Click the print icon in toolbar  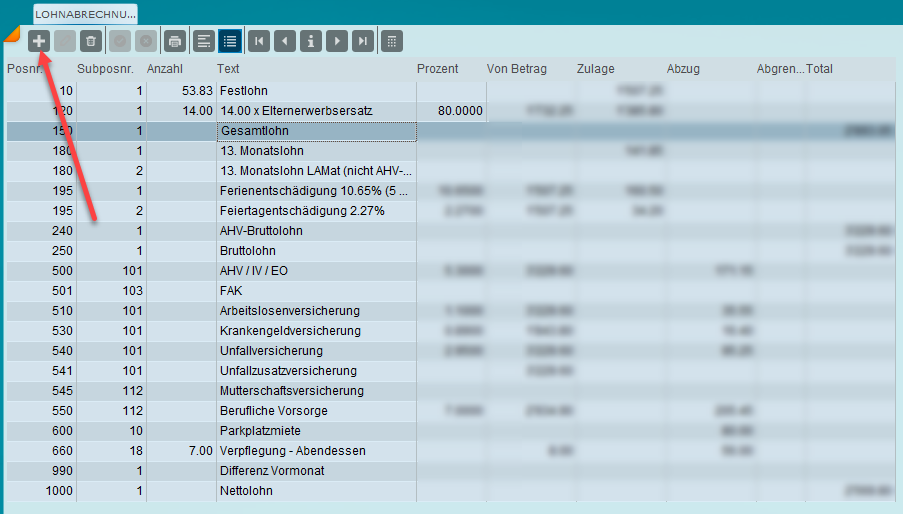[175, 41]
